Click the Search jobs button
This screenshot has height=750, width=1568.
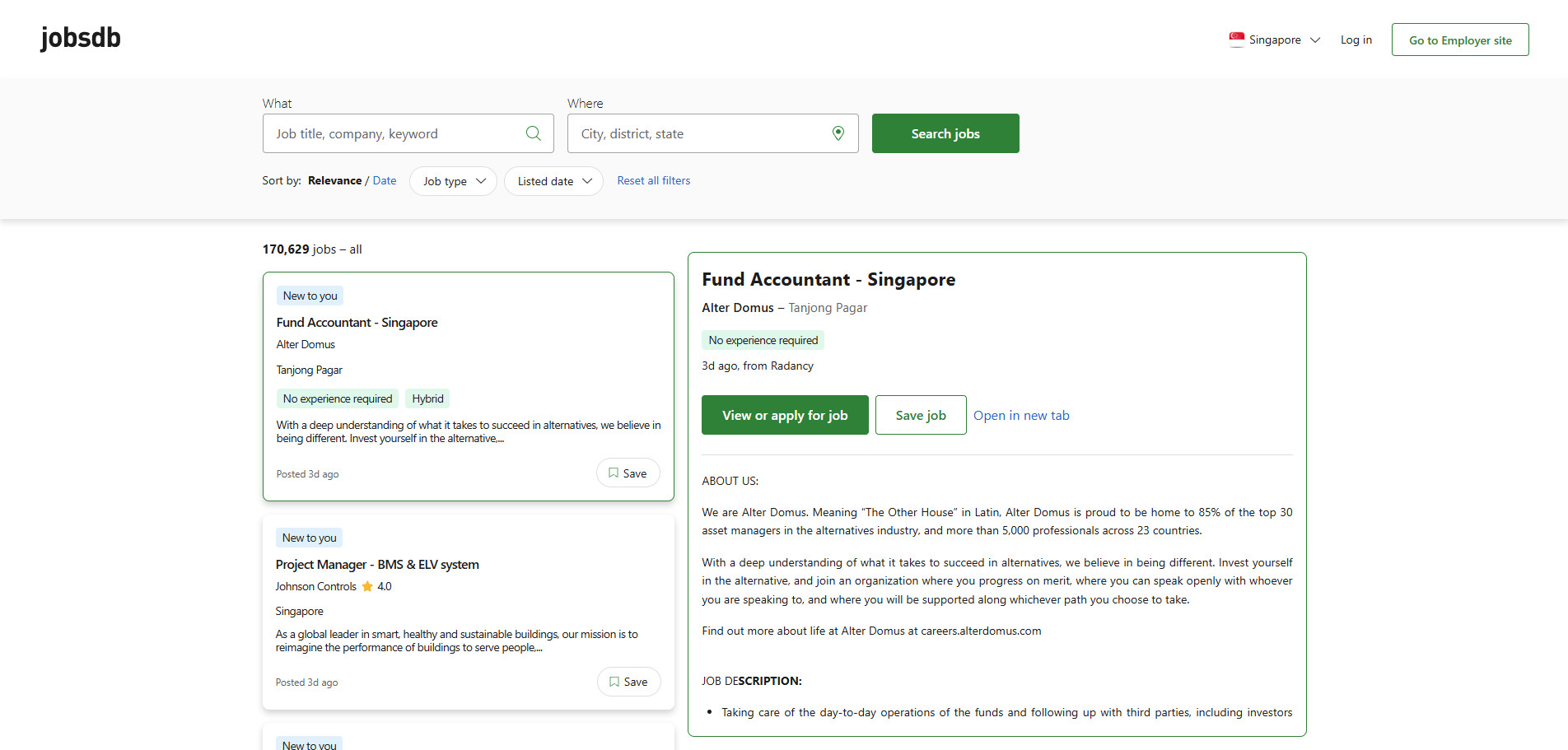point(945,133)
